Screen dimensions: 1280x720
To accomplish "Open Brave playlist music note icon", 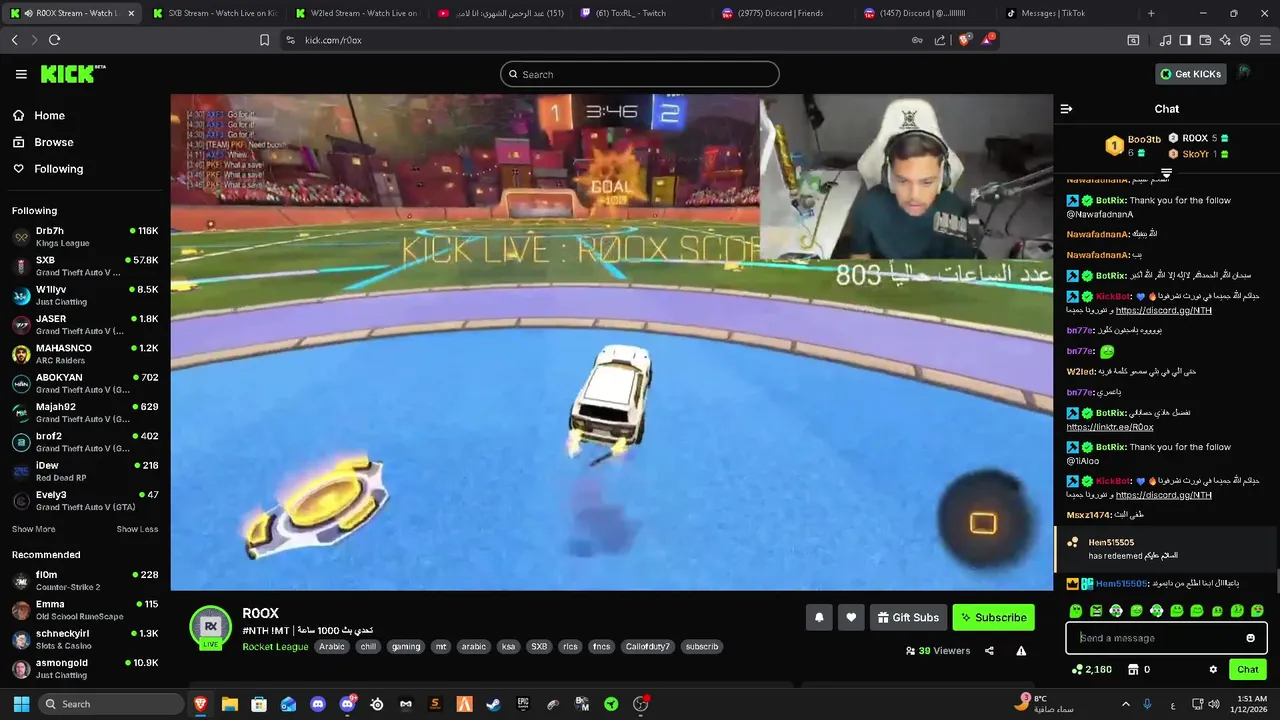I will pos(1165,40).
